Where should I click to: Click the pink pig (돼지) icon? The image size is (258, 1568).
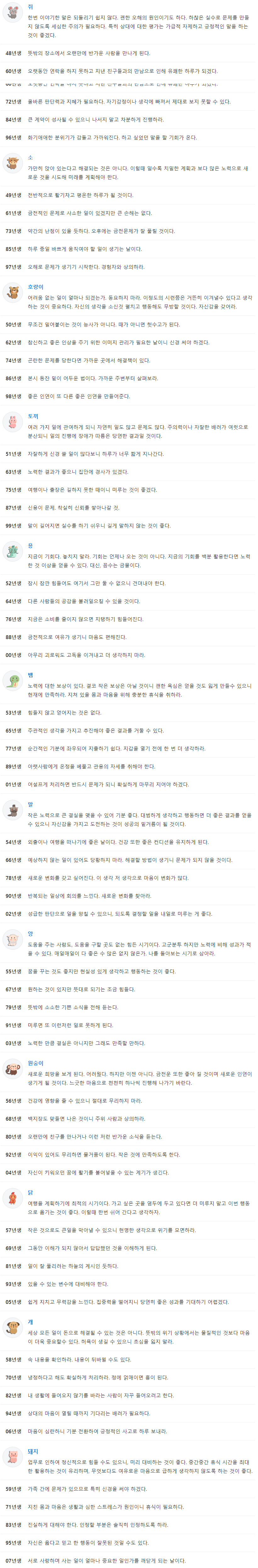click(12, 1457)
